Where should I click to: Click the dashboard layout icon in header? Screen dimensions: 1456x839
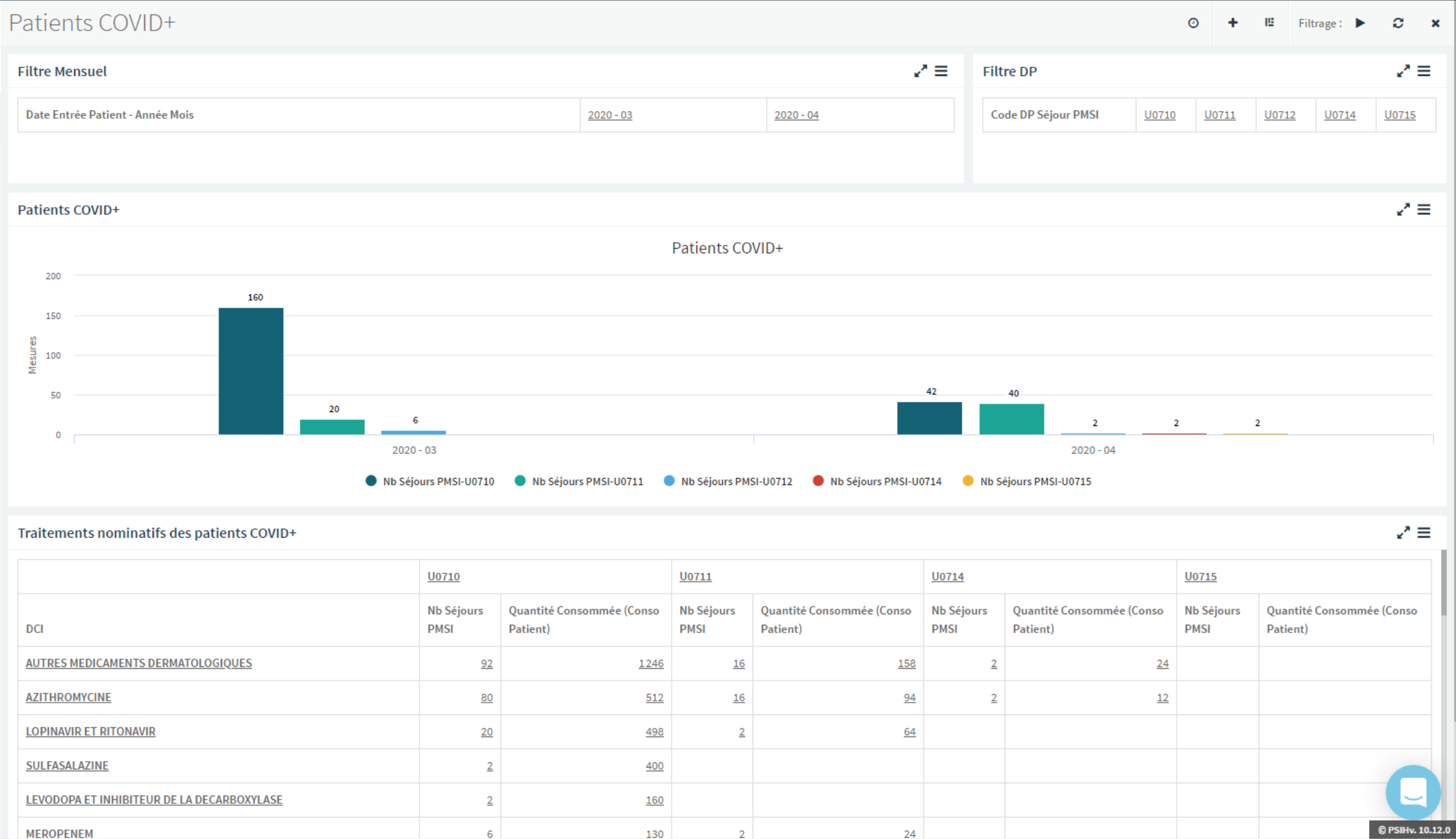click(x=1269, y=23)
